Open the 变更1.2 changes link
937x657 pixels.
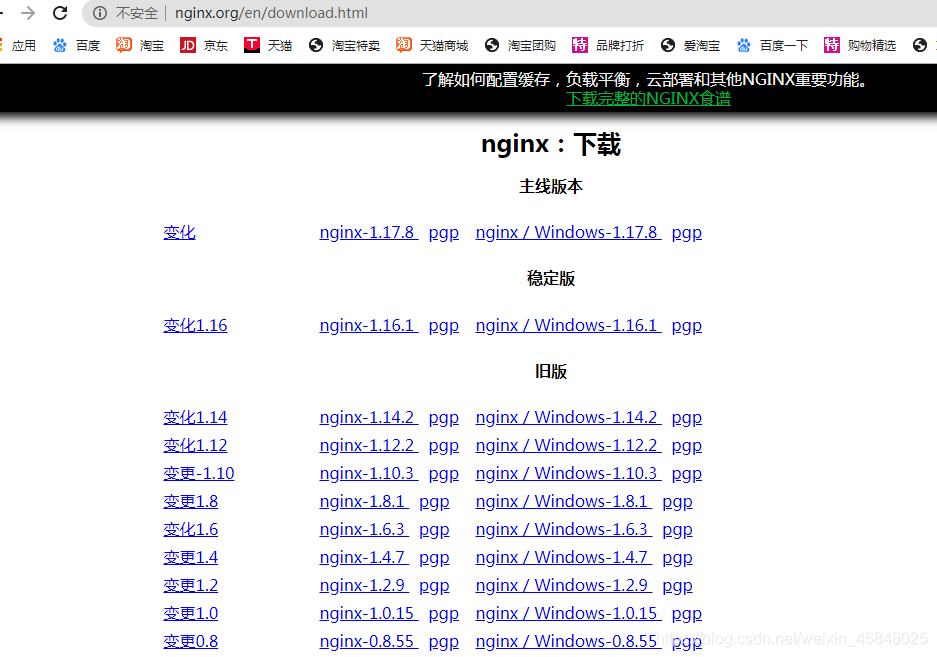tap(191, 586)
